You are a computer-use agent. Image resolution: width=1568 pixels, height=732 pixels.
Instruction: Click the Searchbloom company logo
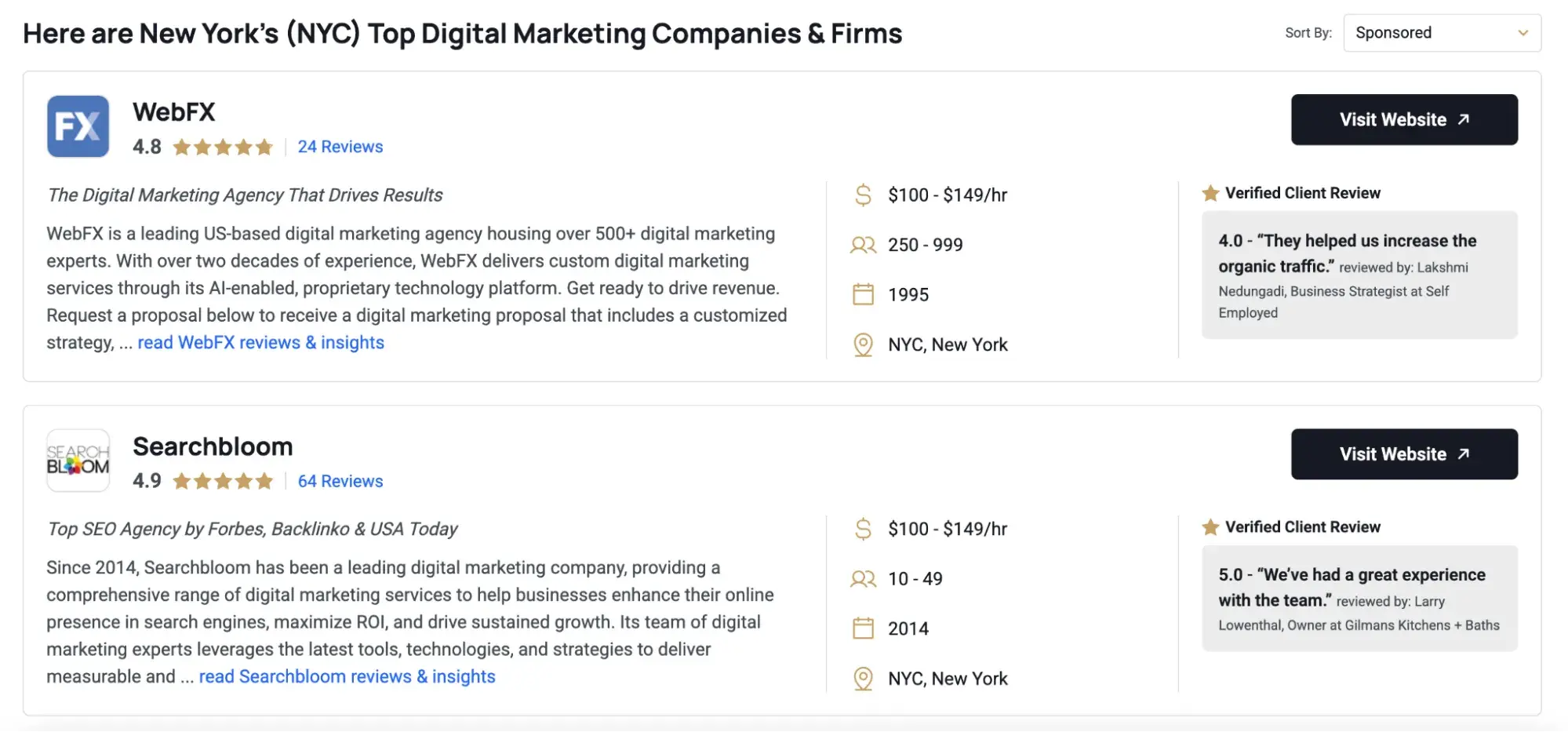pos(78,461)
